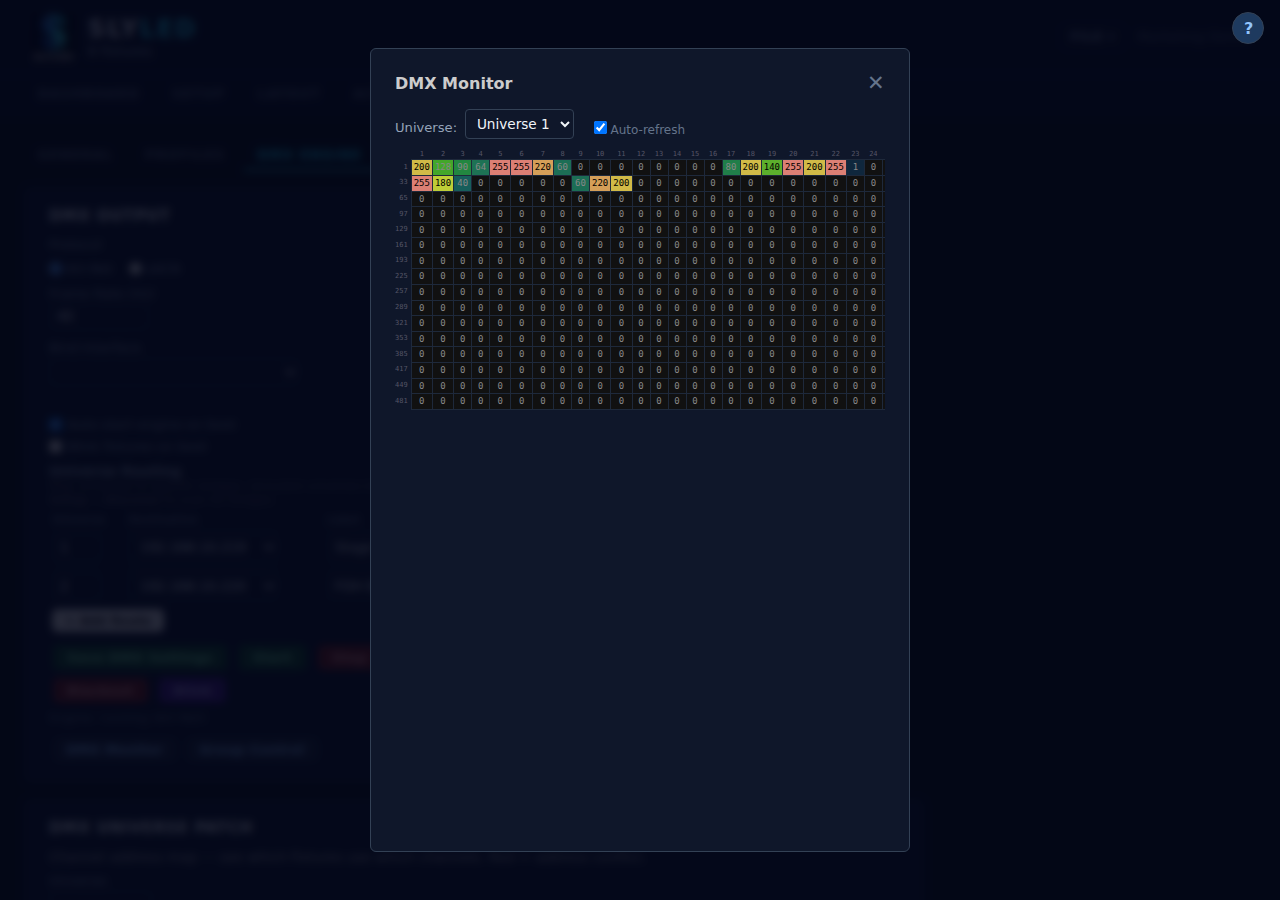1280x900 pixels.
Task: Click the 220 cell in row 33
Action: point(600,184)
